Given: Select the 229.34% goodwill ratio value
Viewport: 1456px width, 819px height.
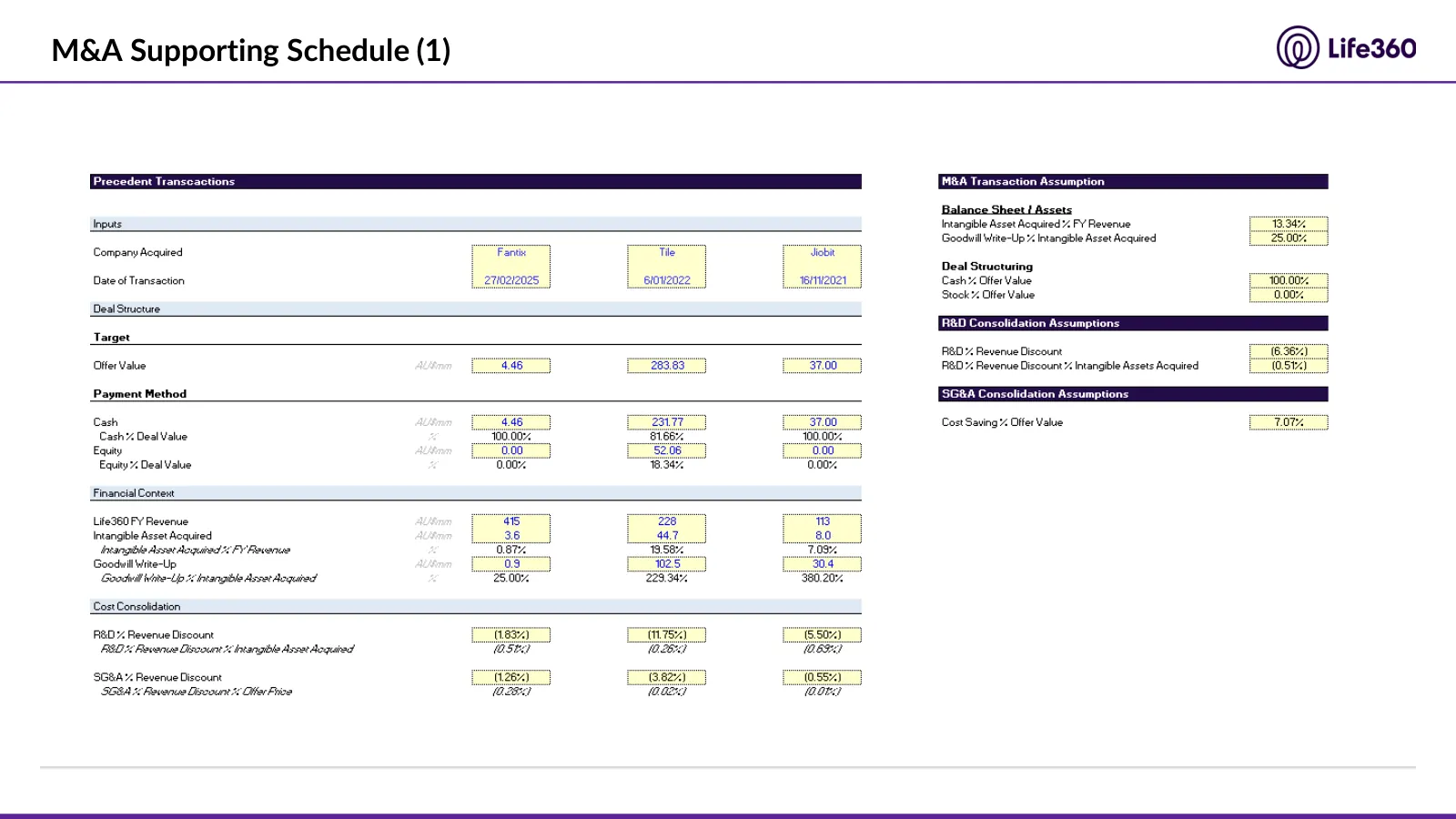Looking at the screenshot, I should point(667,579).
